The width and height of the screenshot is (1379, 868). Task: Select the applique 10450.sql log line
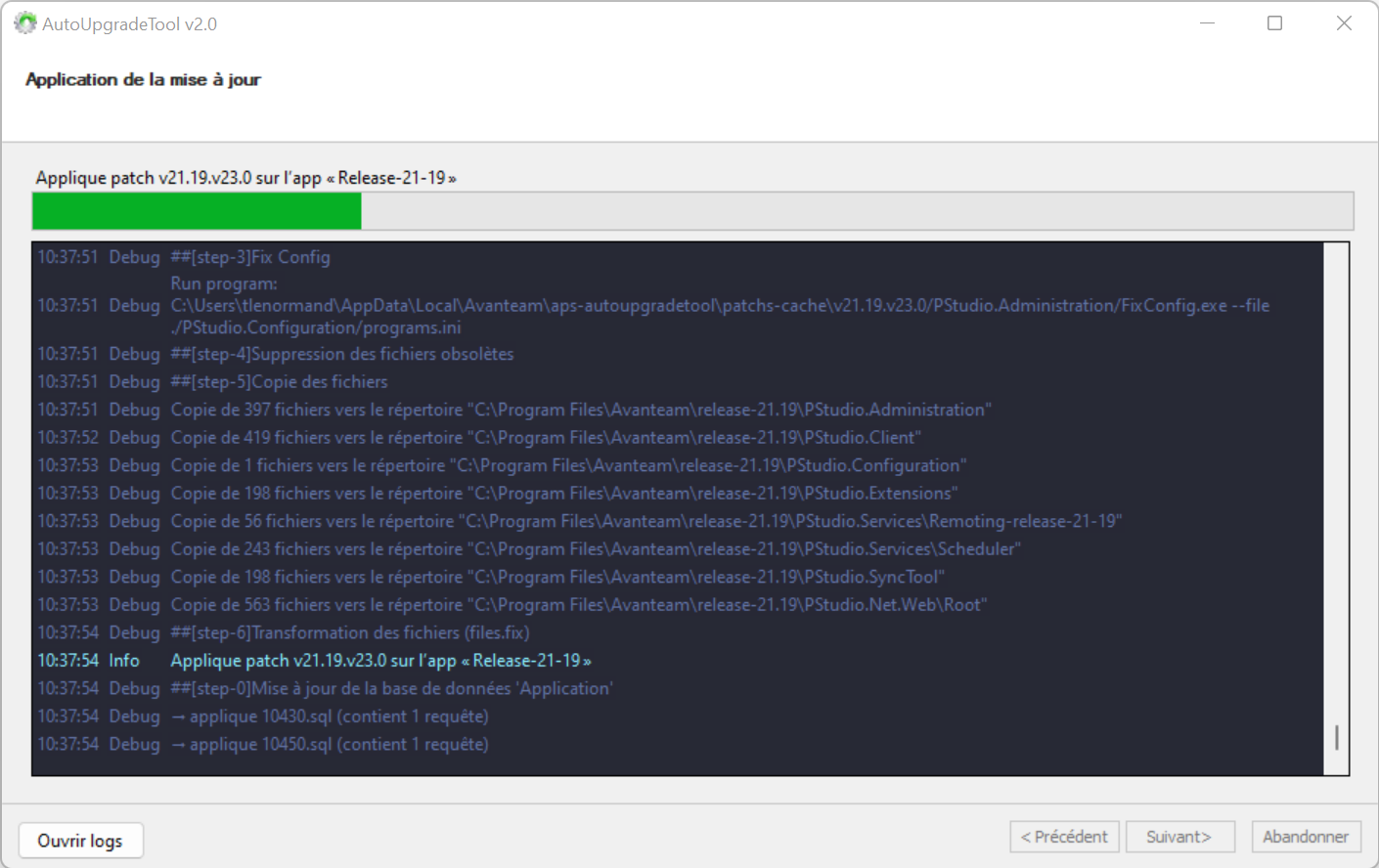pos(330,745)
